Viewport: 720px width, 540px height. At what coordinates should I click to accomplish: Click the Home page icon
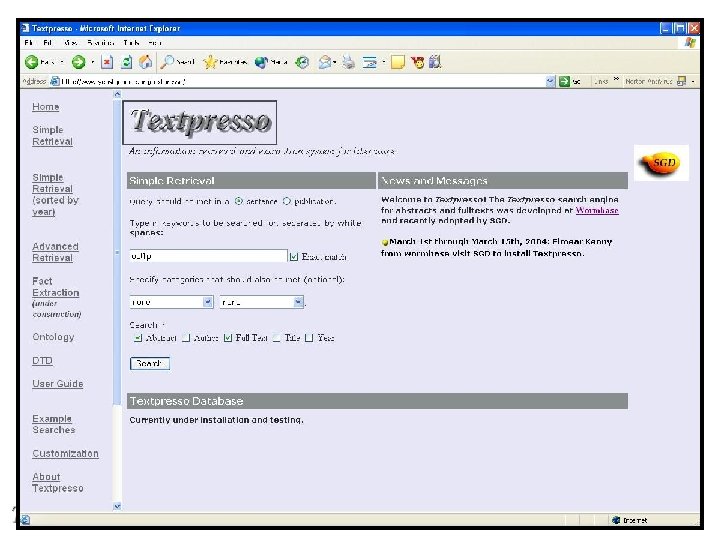(x=146, y=62)
